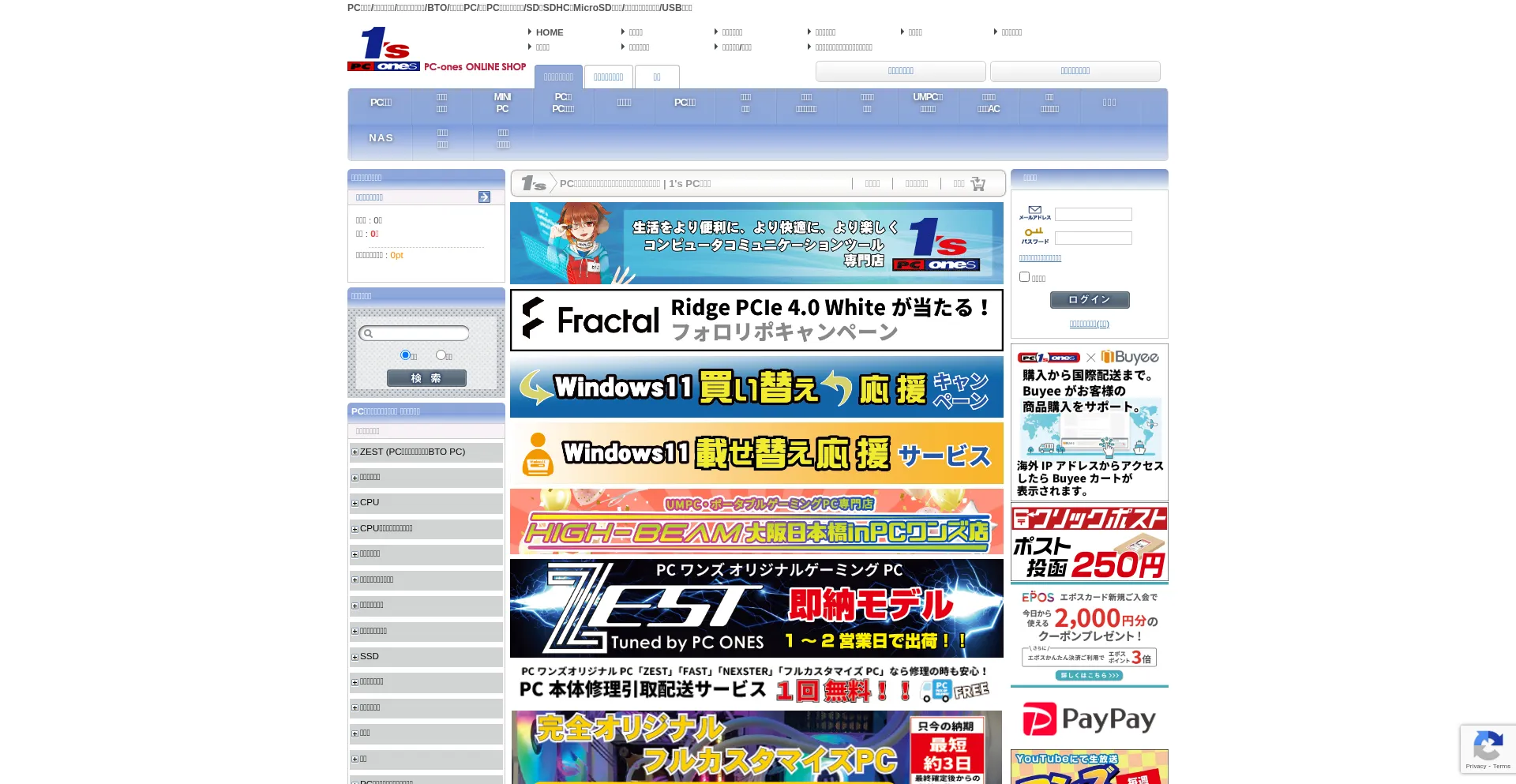Click the reCAPTCHA badge icon
The width and height of the screenshot is (1516, 784).
[1488, 747]
